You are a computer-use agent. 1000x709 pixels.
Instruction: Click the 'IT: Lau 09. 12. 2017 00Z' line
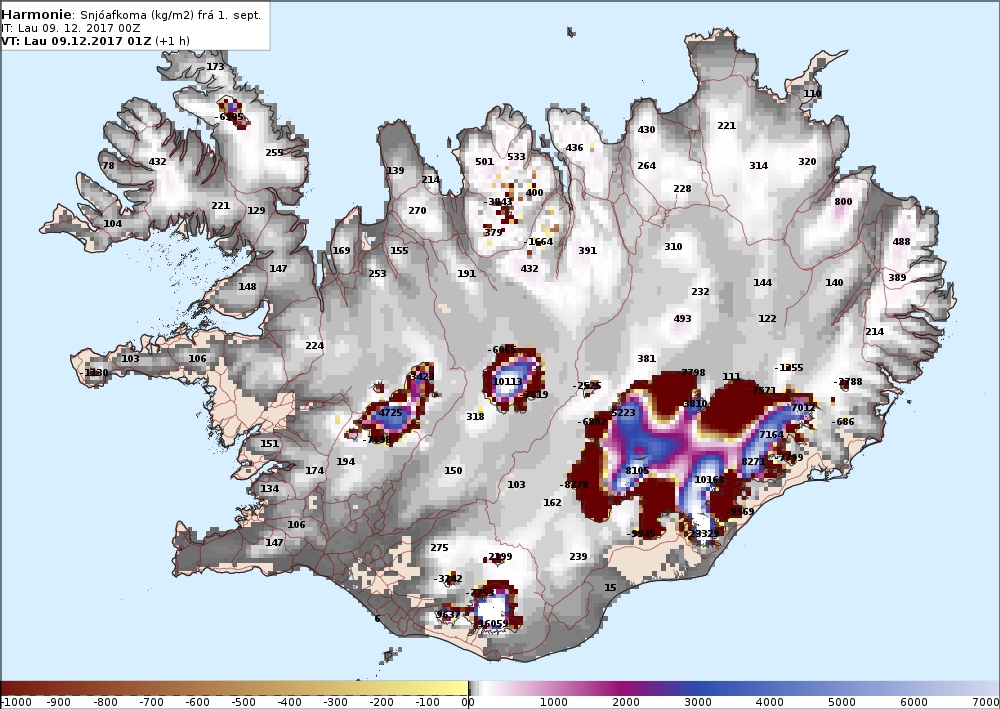pos(71,28)
